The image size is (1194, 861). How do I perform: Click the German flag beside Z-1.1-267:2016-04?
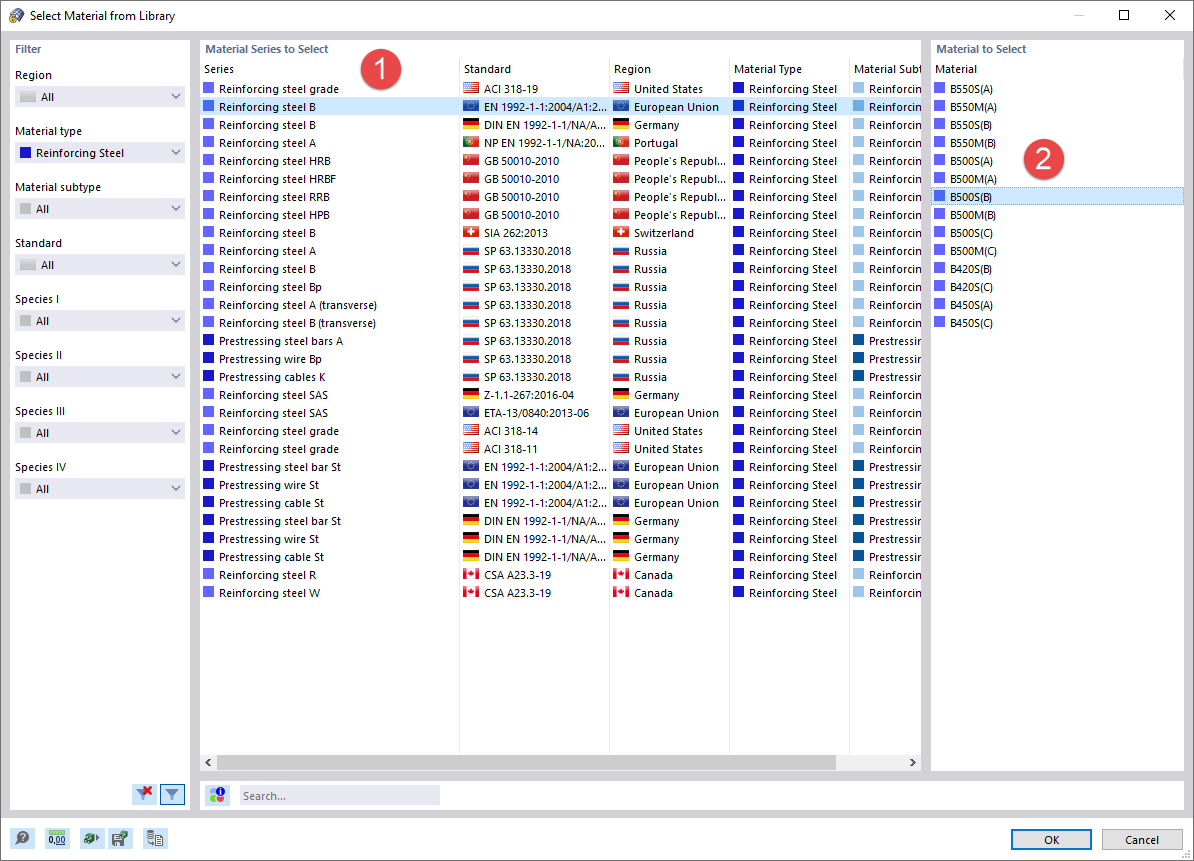coord(471,394)
